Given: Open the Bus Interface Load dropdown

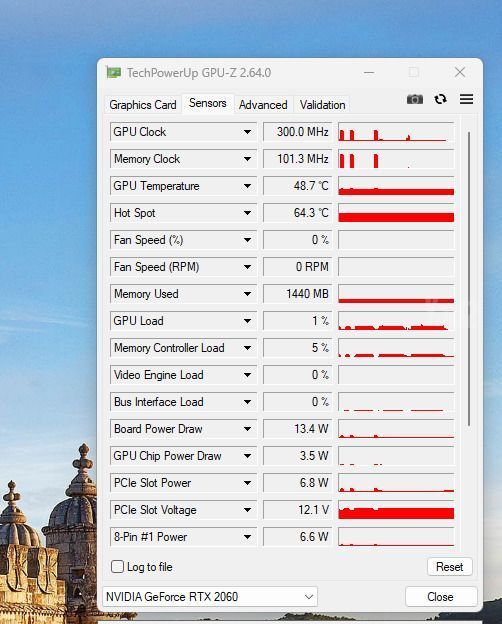Looking at the screenshot, I should 247,402.
